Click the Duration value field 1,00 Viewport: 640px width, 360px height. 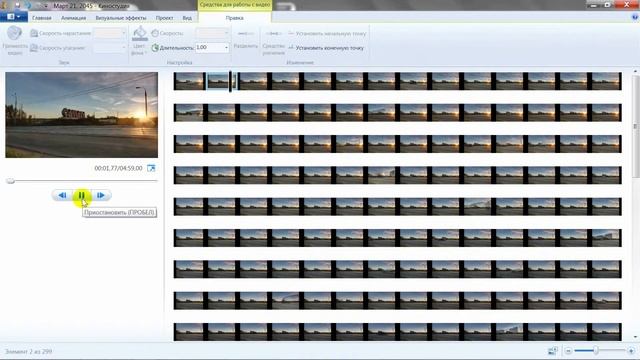[209, 48]
